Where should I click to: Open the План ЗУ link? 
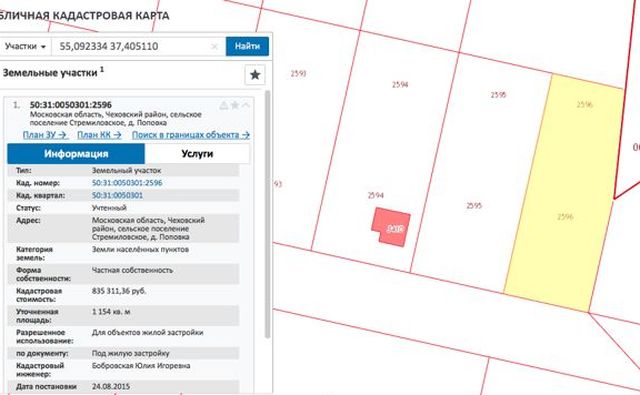coord(45,135)
